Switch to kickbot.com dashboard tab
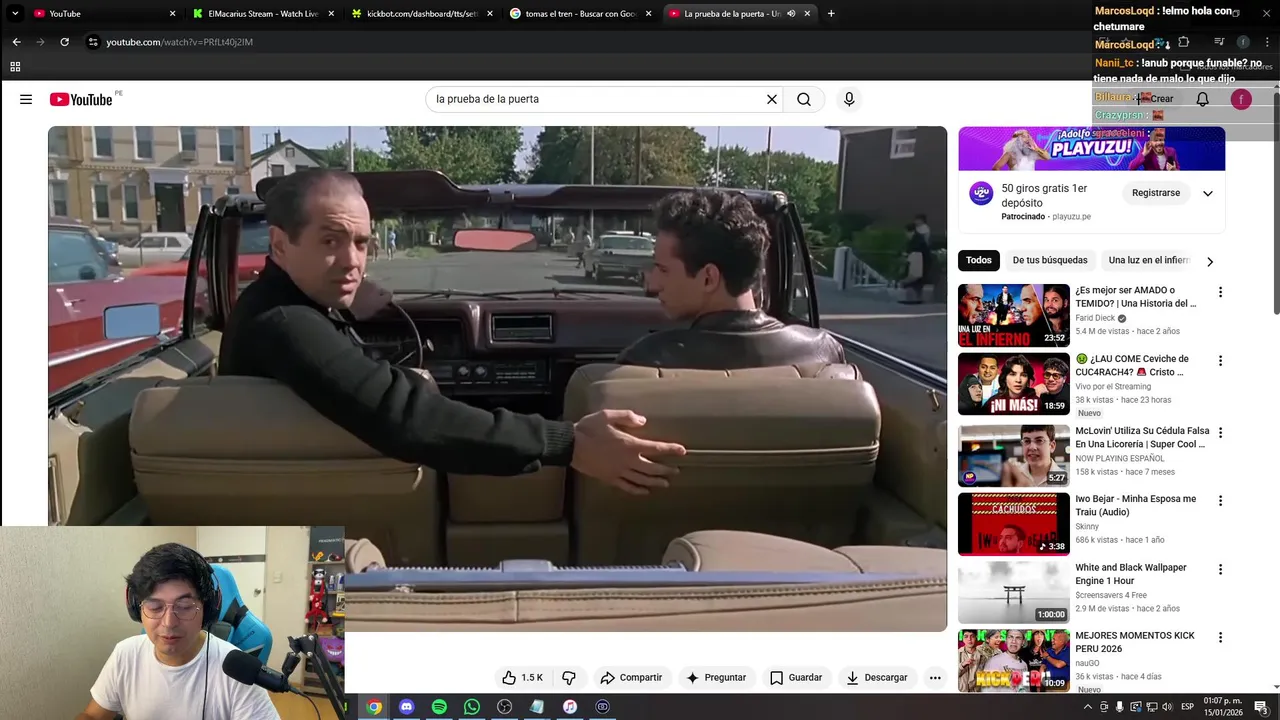 click(423, 14)
